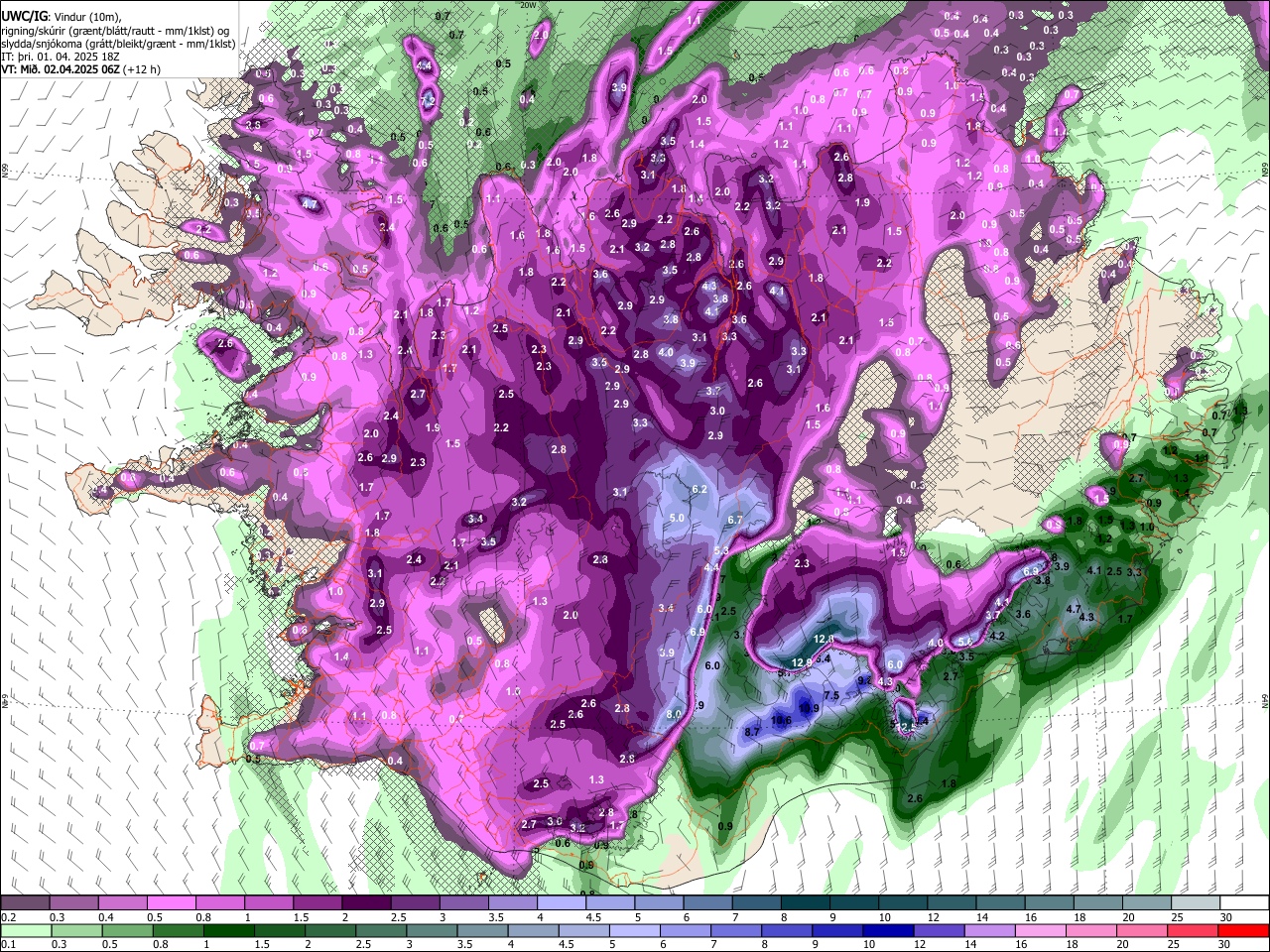Click rain-scale swatch between 25 and 30

(x=1193, y=930)
